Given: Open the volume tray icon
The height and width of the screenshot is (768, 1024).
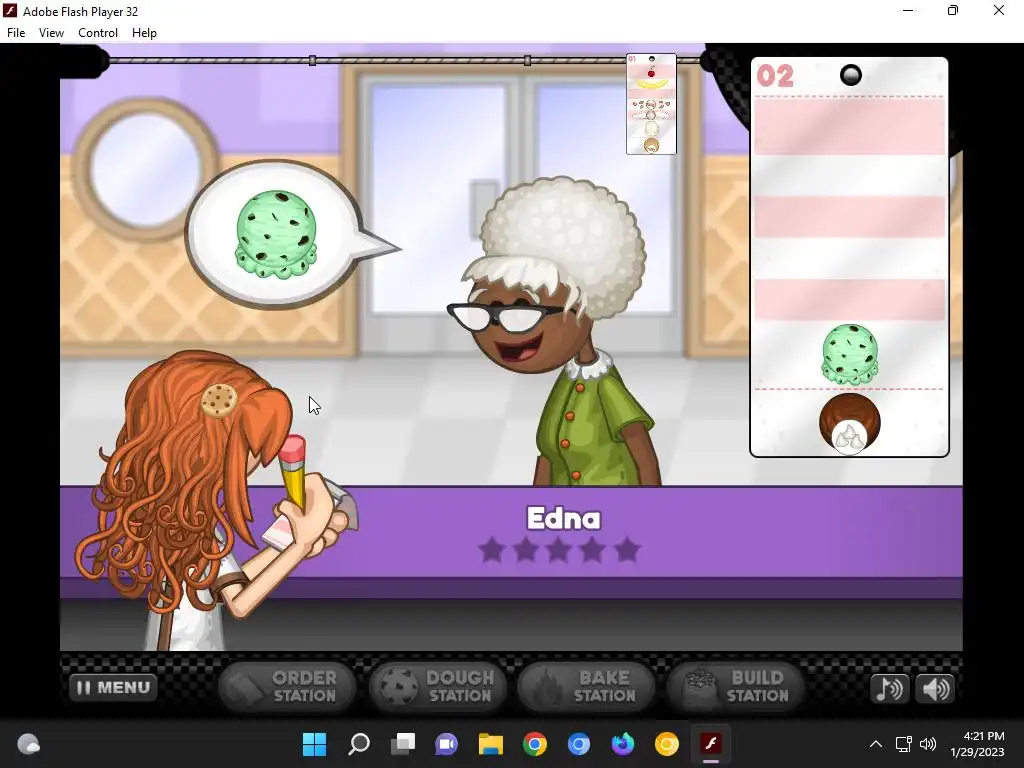Looking at the screenshot, I should click(x=927, y=744).
